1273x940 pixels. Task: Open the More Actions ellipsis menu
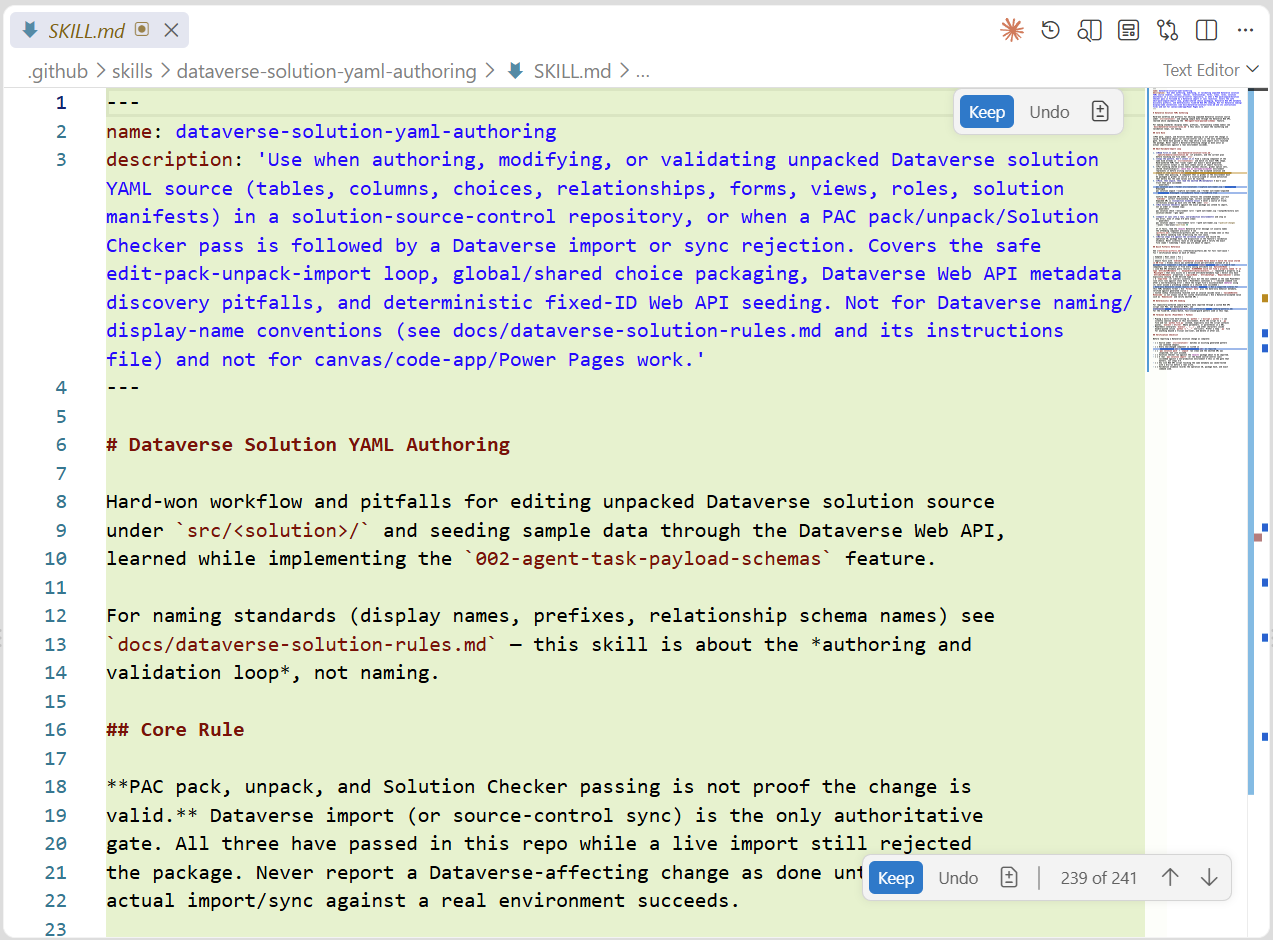1246,30
